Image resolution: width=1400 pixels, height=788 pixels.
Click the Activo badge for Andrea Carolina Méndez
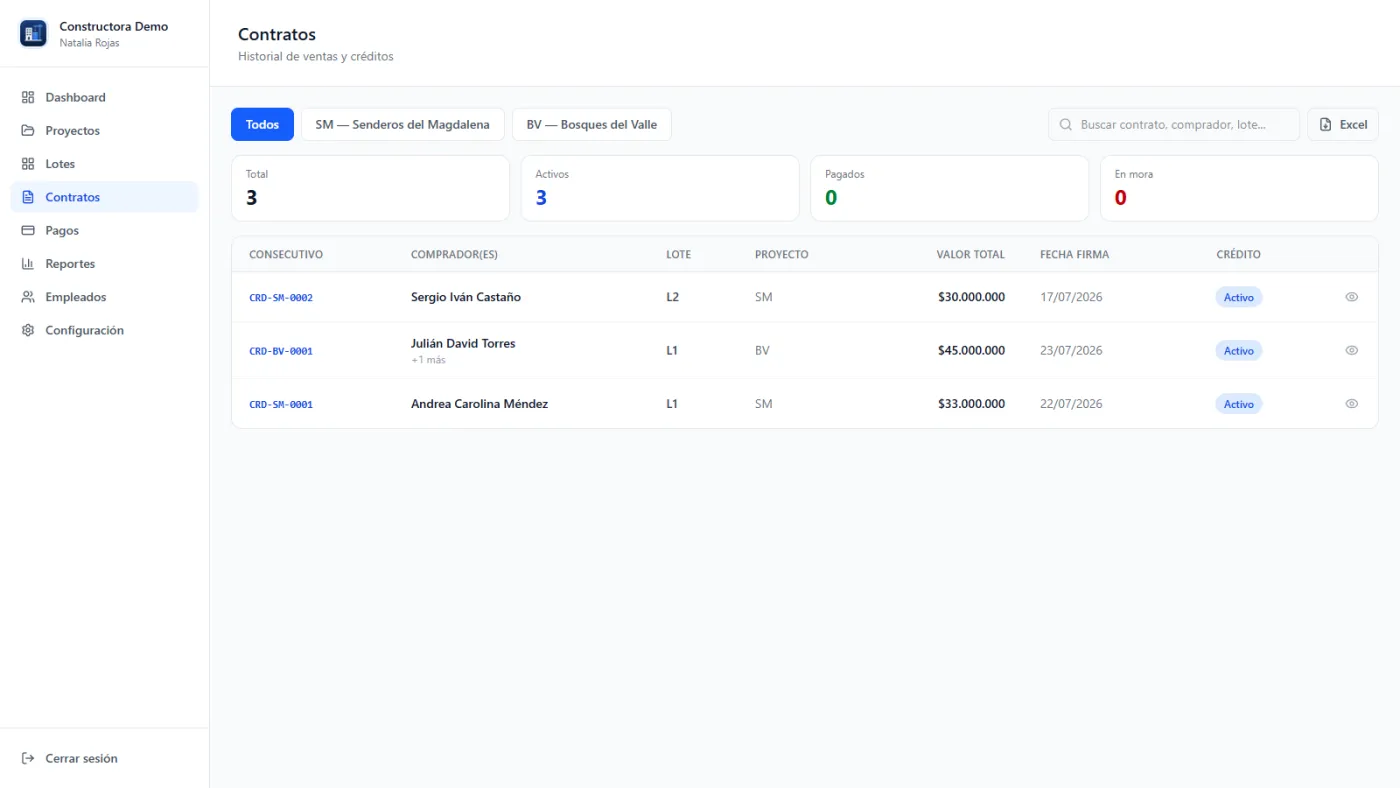(x=1239, y=404)
